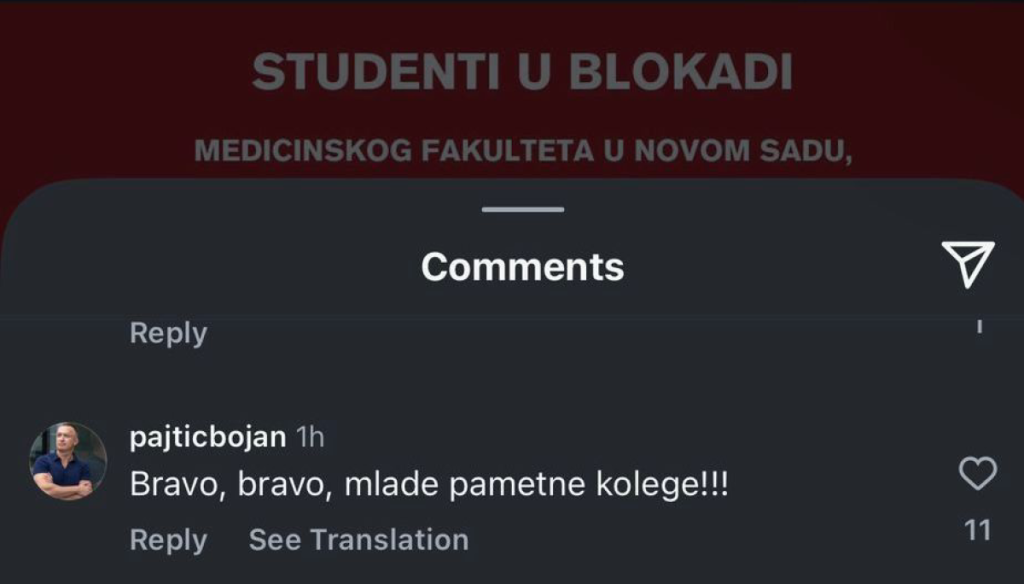The image size is (1024, 584).
Task: Hit the Reply link above pajticbojan's comment
Action: coord(168,333)
